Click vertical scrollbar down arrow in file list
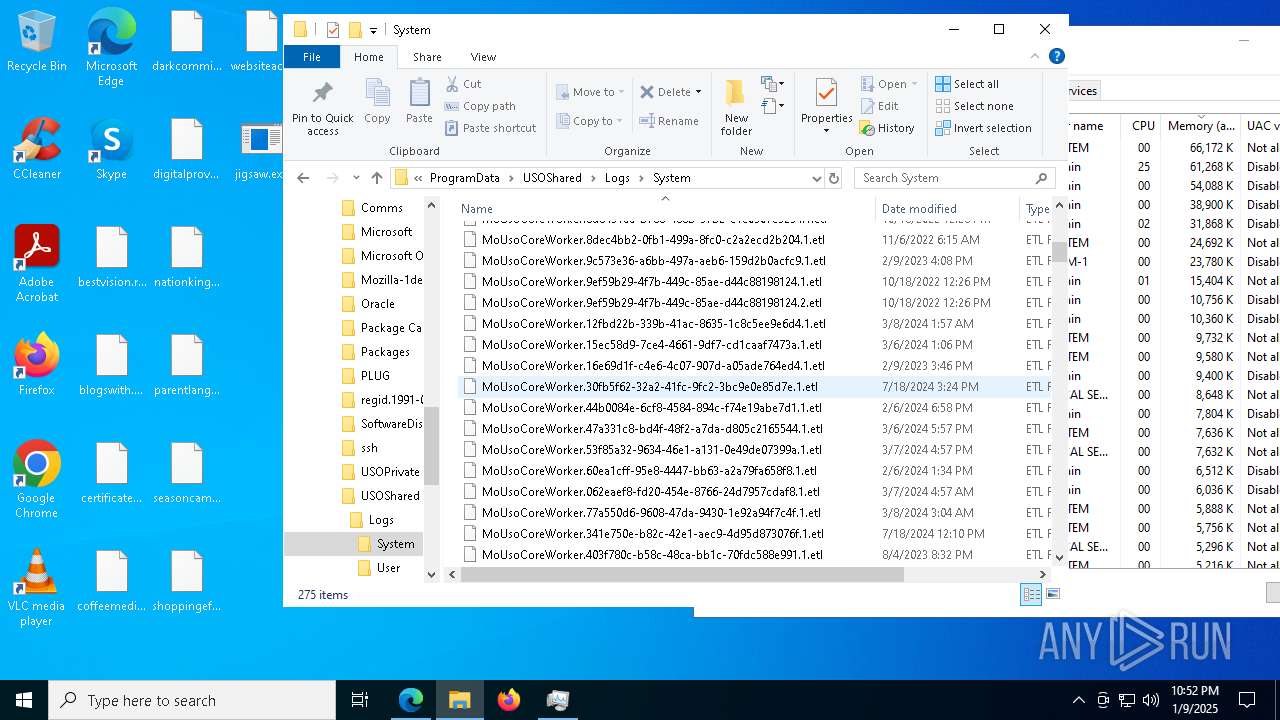The image size is (1280, 720). pyautogui.click(x=1060, y=558)
